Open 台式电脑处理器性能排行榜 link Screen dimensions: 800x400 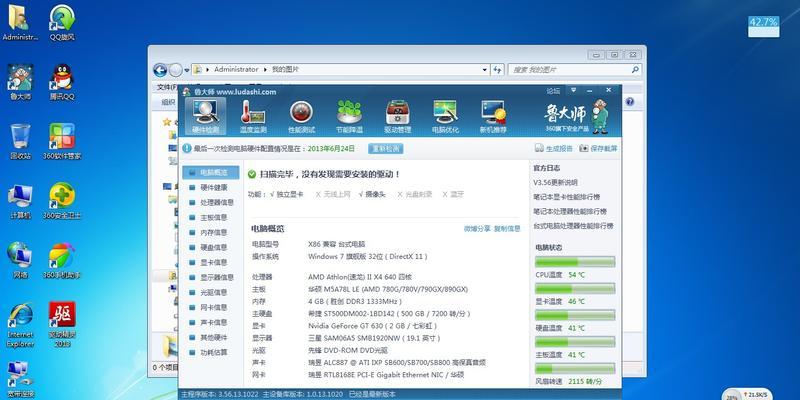pos(573,226)
